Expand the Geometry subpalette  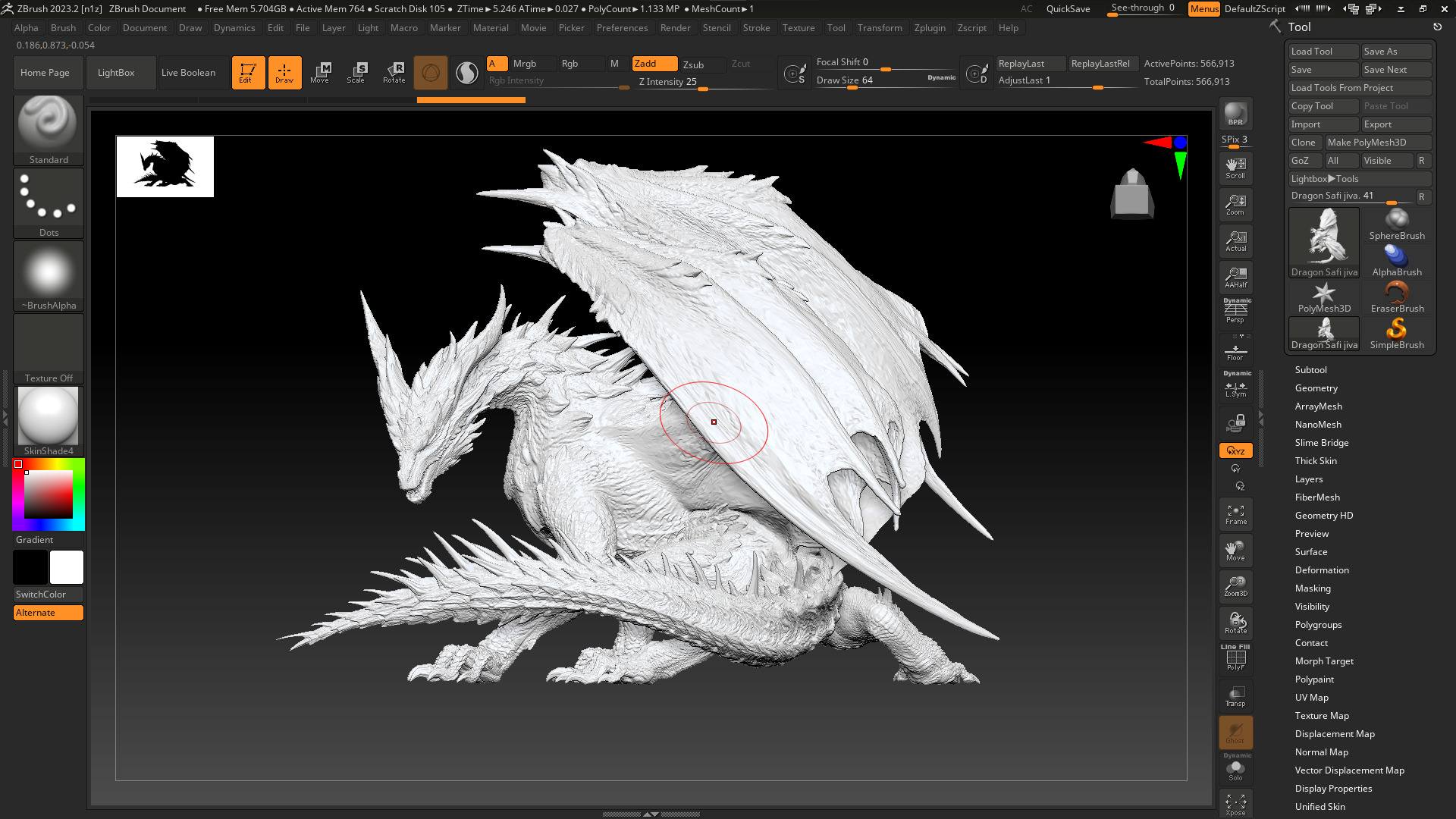[x=1316, y=388]
